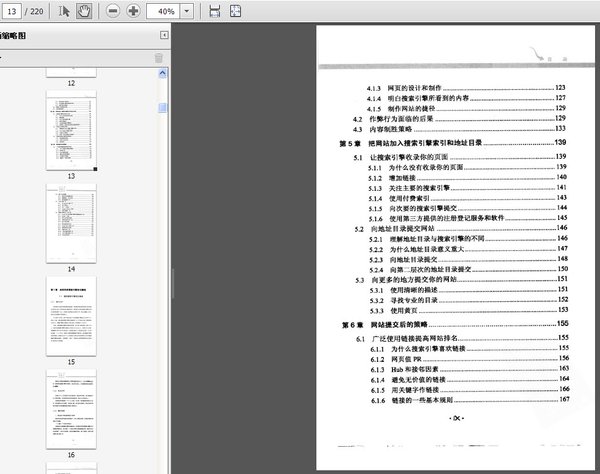Open page 13 thumbnail
The width and height of the screenshot is (600, 474).
72,130
